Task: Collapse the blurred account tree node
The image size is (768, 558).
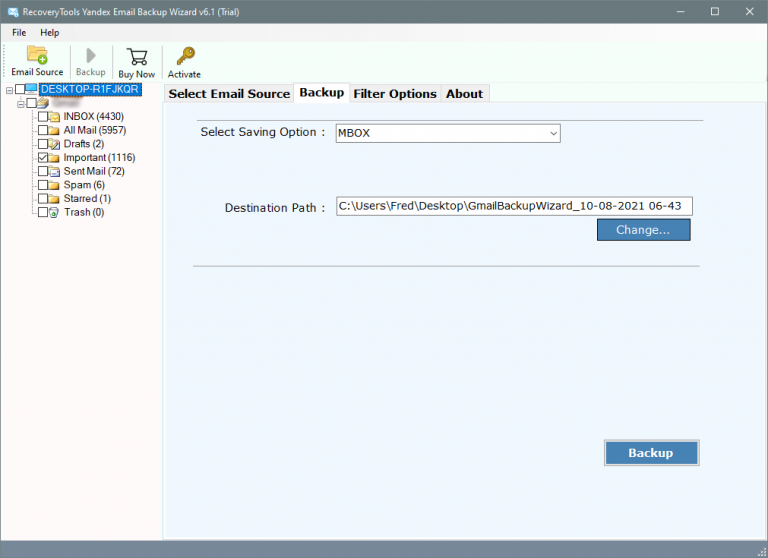Action: [x=20, y=103]
